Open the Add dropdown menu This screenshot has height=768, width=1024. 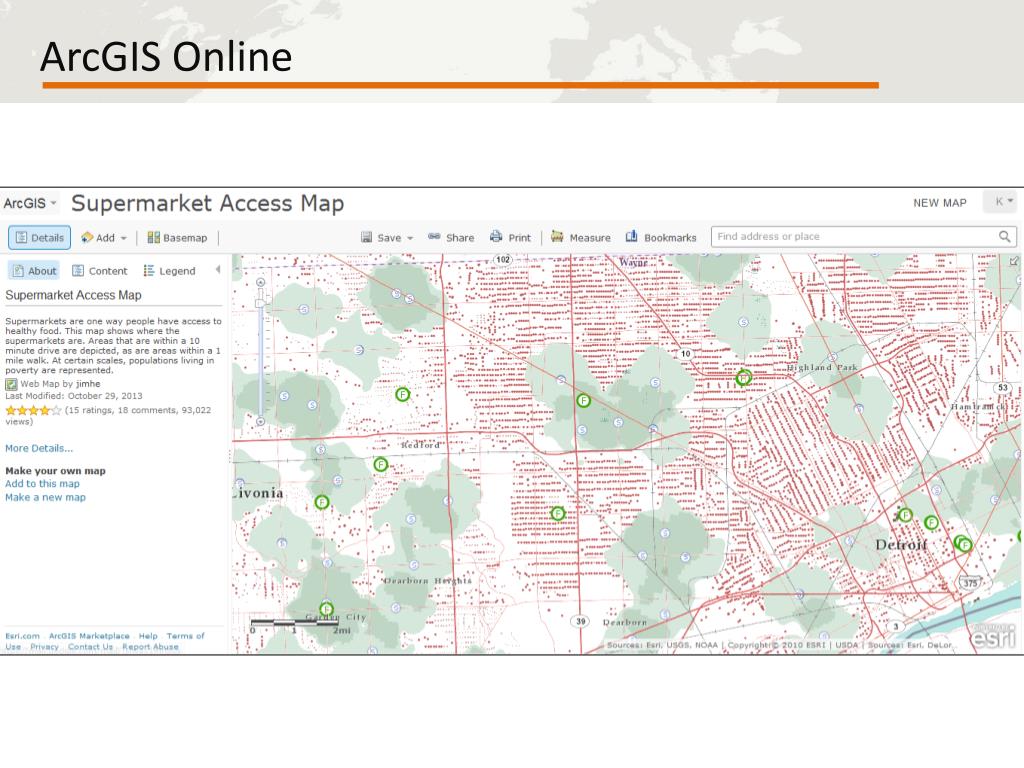(x=104, y=238)
